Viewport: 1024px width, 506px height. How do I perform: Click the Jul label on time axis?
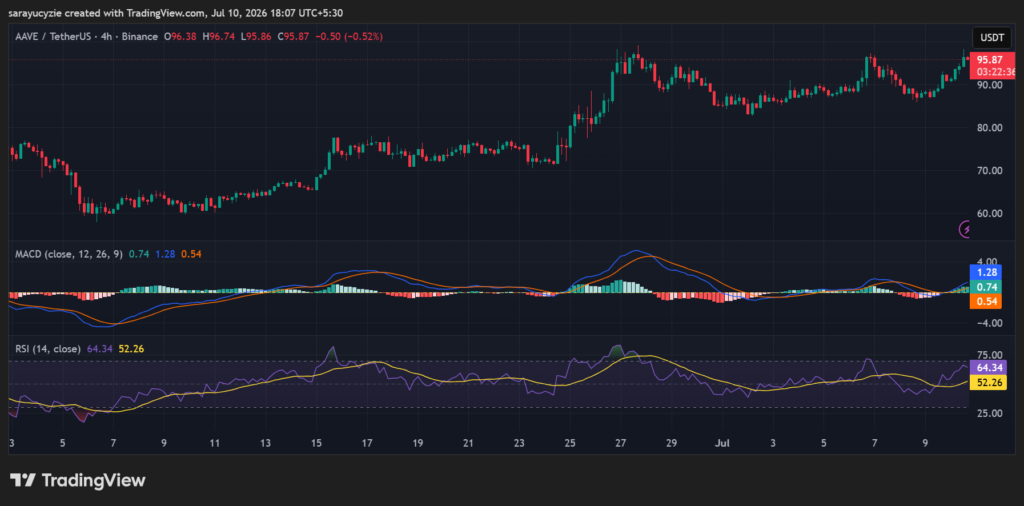(722, 443)
